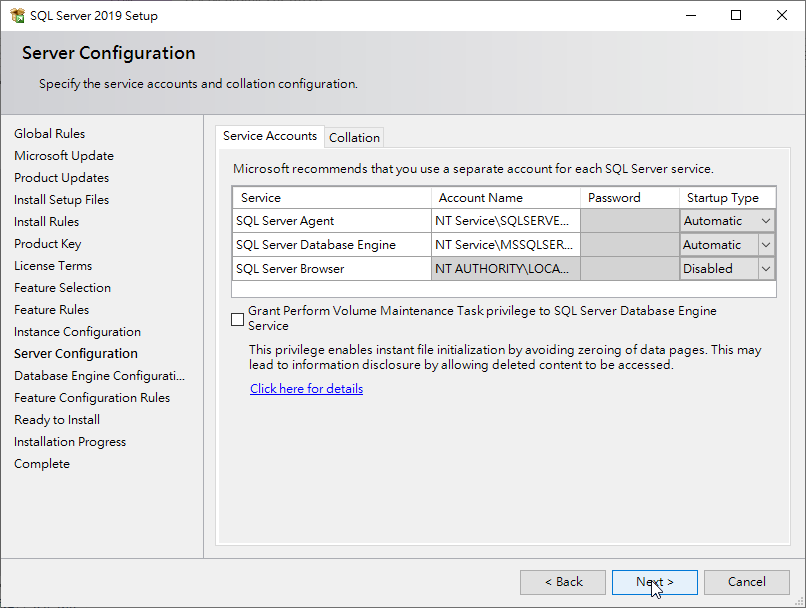Screen dimensions: 806x608
Task: Close the SQL Server 2019 Setup window
Action: (782, 15)
